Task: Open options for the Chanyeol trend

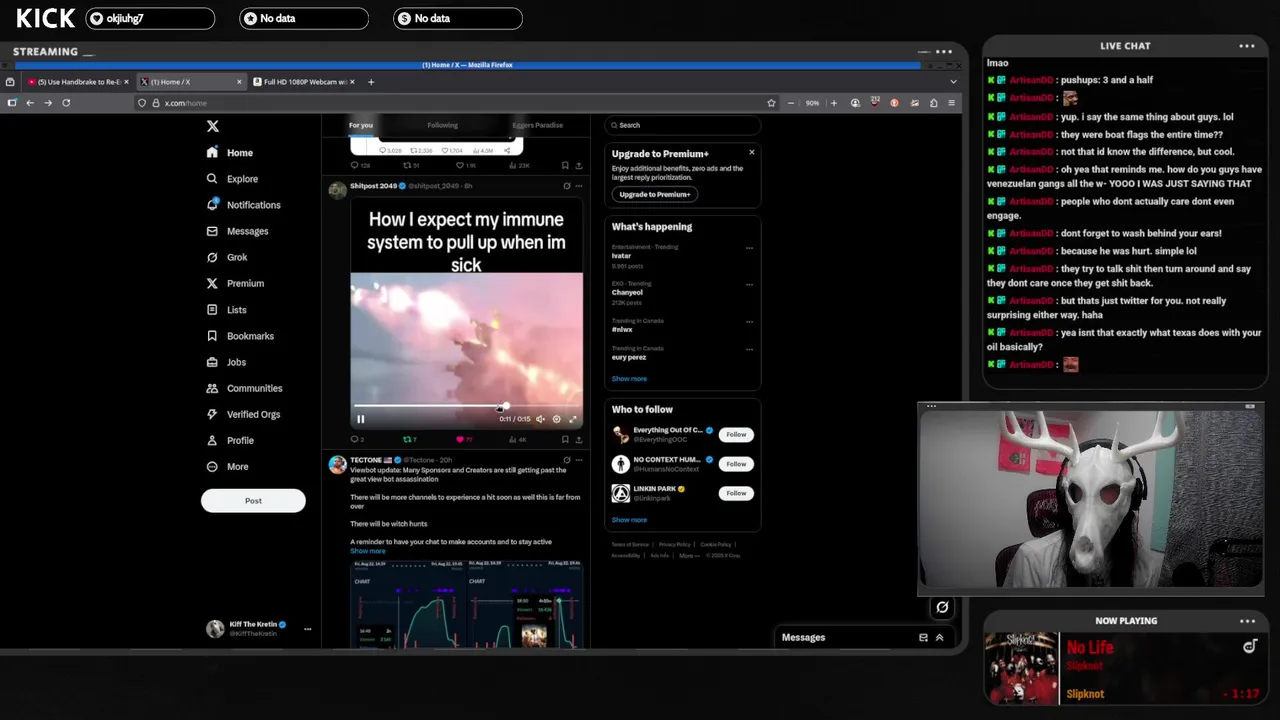Action: [x=749, y=285]
